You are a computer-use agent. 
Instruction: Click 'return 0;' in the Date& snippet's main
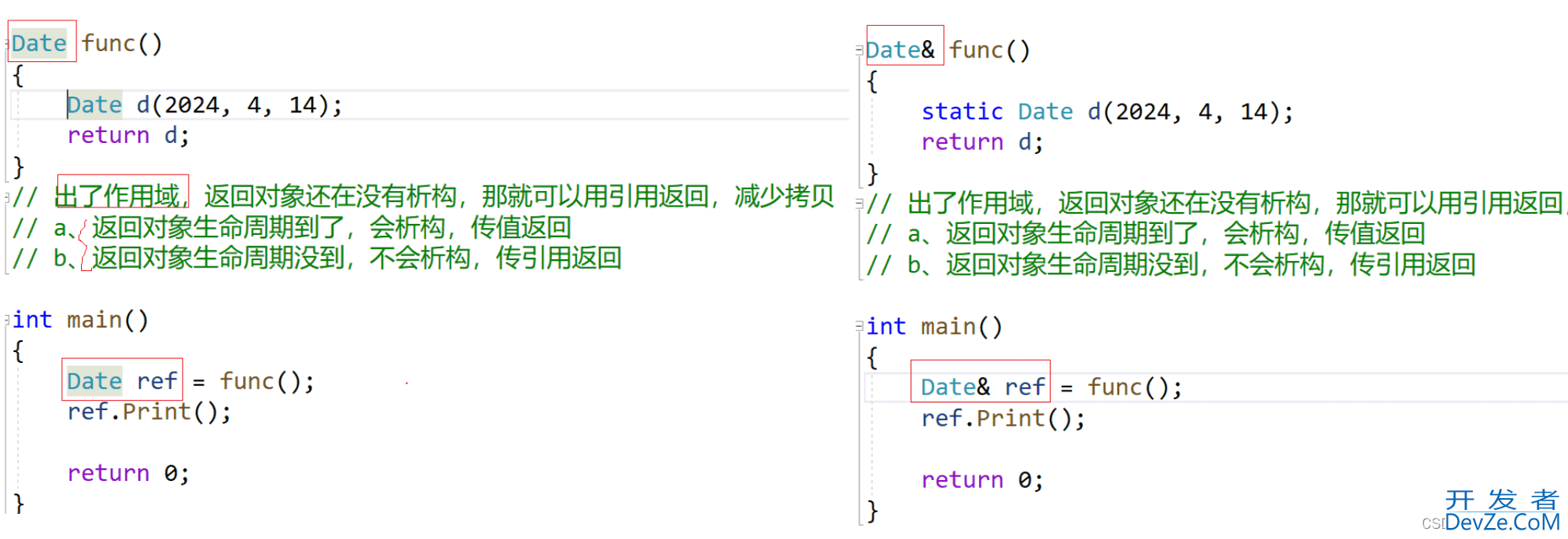tap(982, 480)
